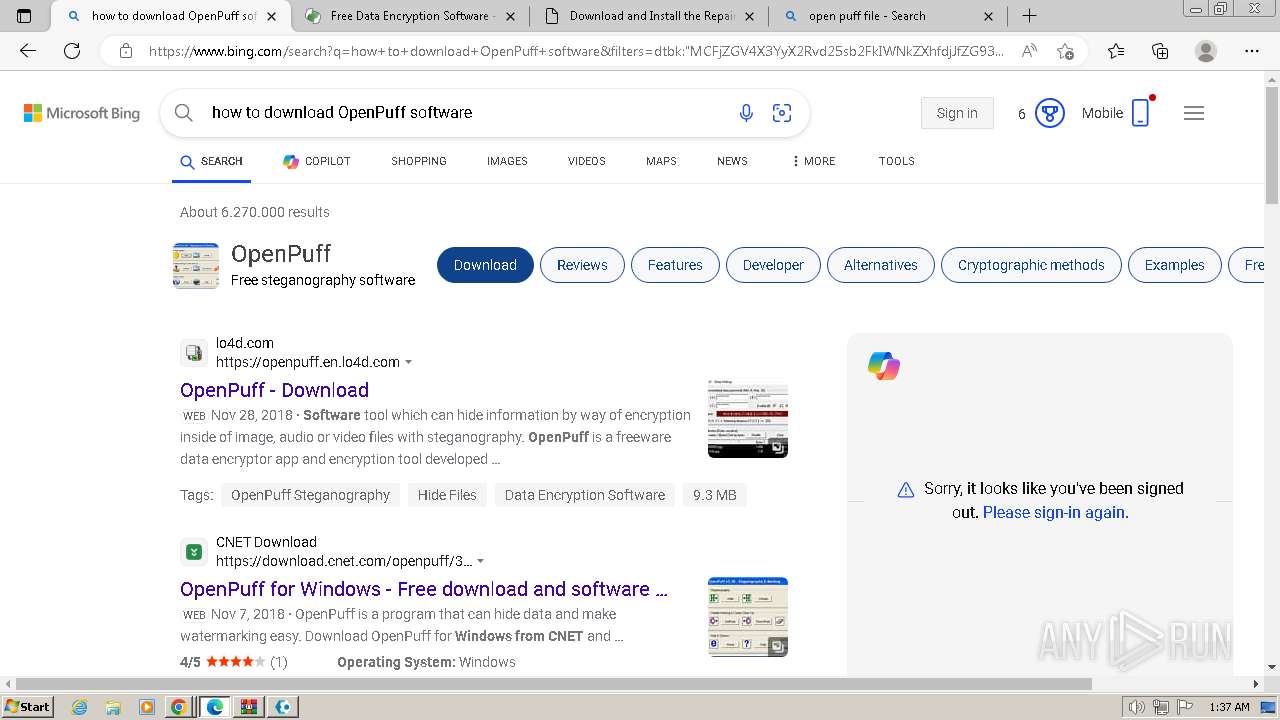Screen dimensions: 1280x720
Task: Click Please sign-in again link
Action: 1055,512
